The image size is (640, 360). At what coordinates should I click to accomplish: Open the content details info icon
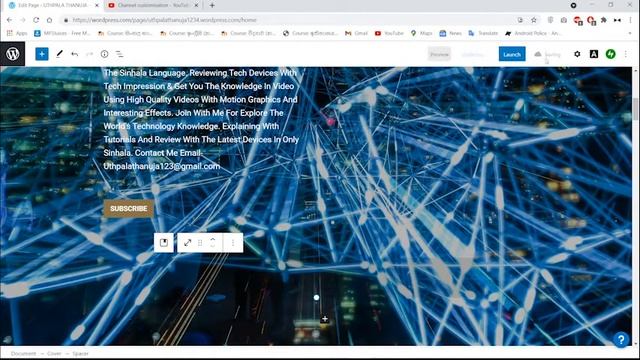[x=104, y=54]
